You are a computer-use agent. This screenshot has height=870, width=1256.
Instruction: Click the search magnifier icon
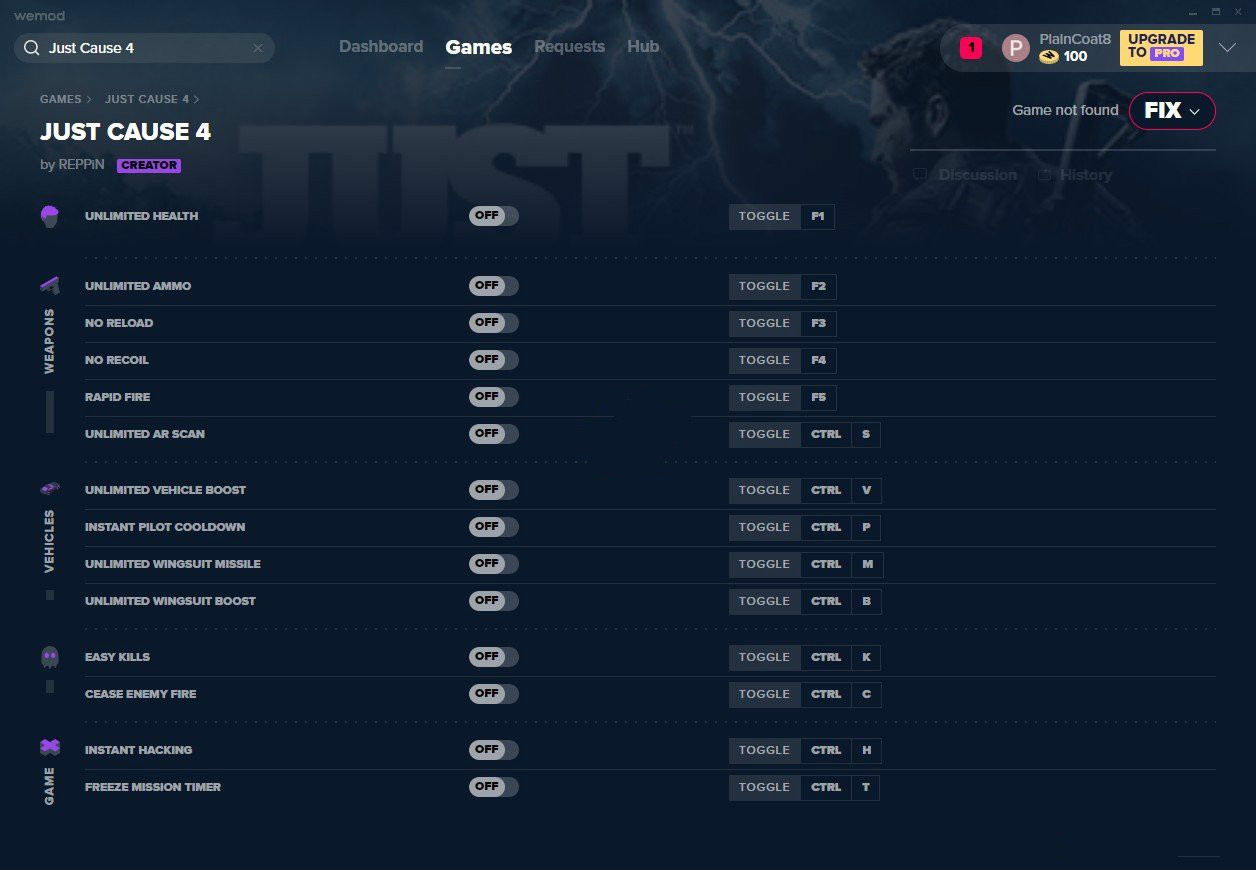tap(31, 48)
